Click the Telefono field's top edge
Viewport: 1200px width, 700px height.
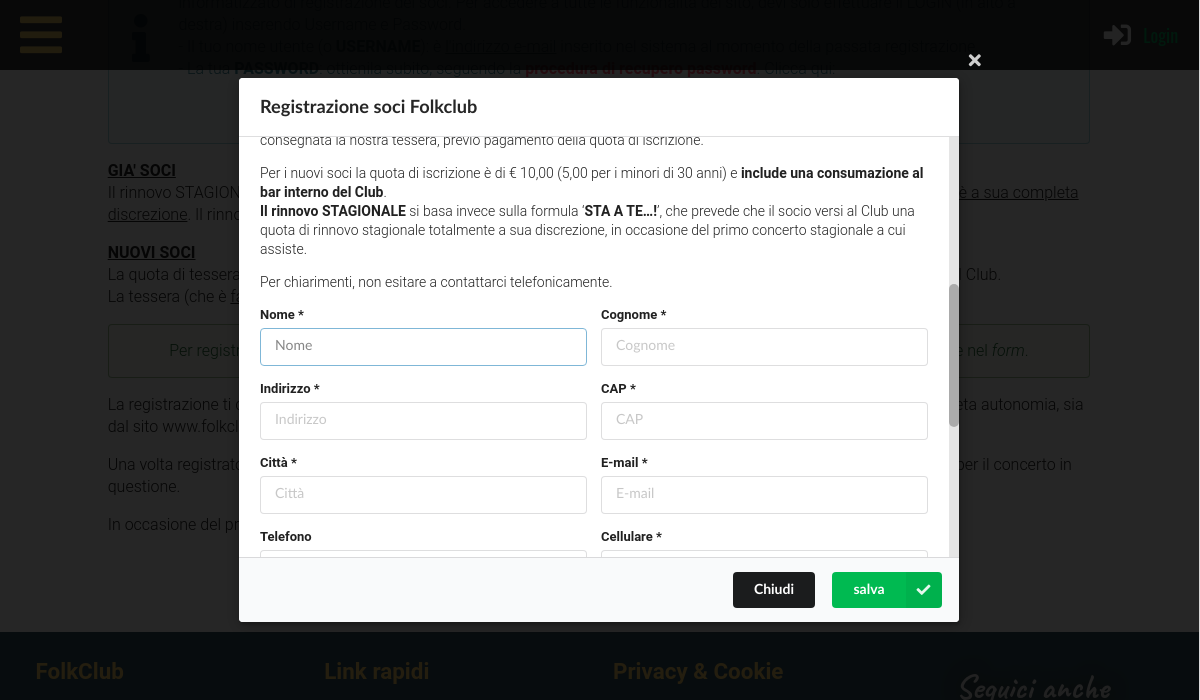(x=423, y=553)
